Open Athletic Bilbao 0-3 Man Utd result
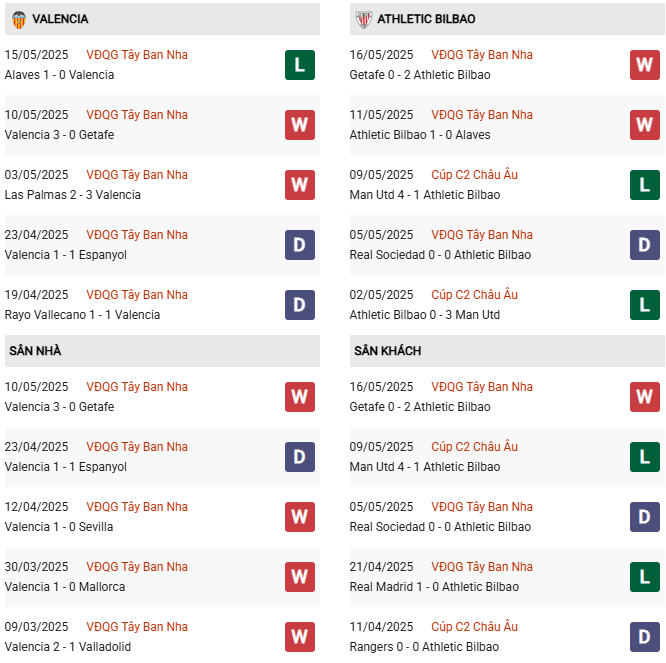 [425, 315]
